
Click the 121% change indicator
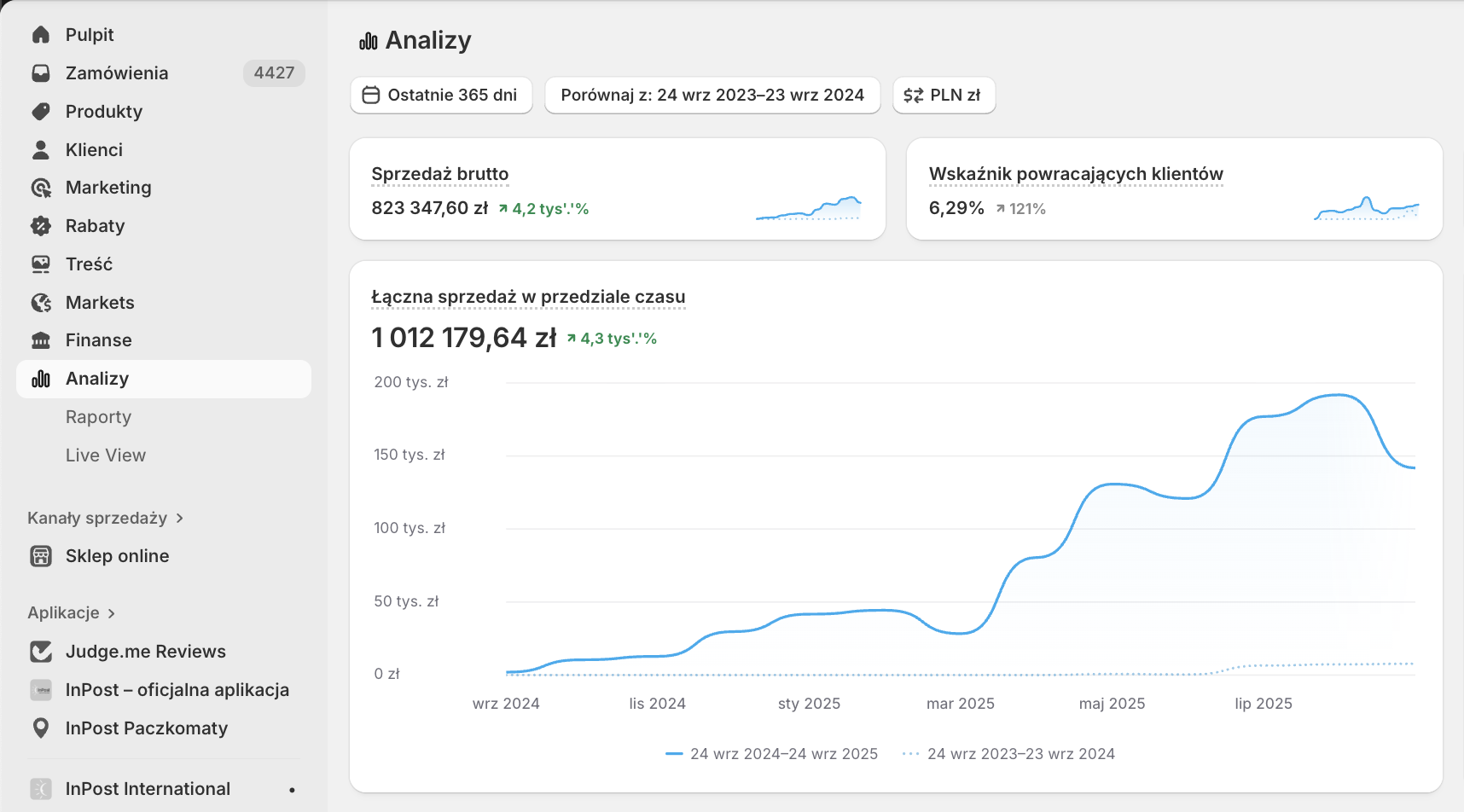pos(1020,209)
